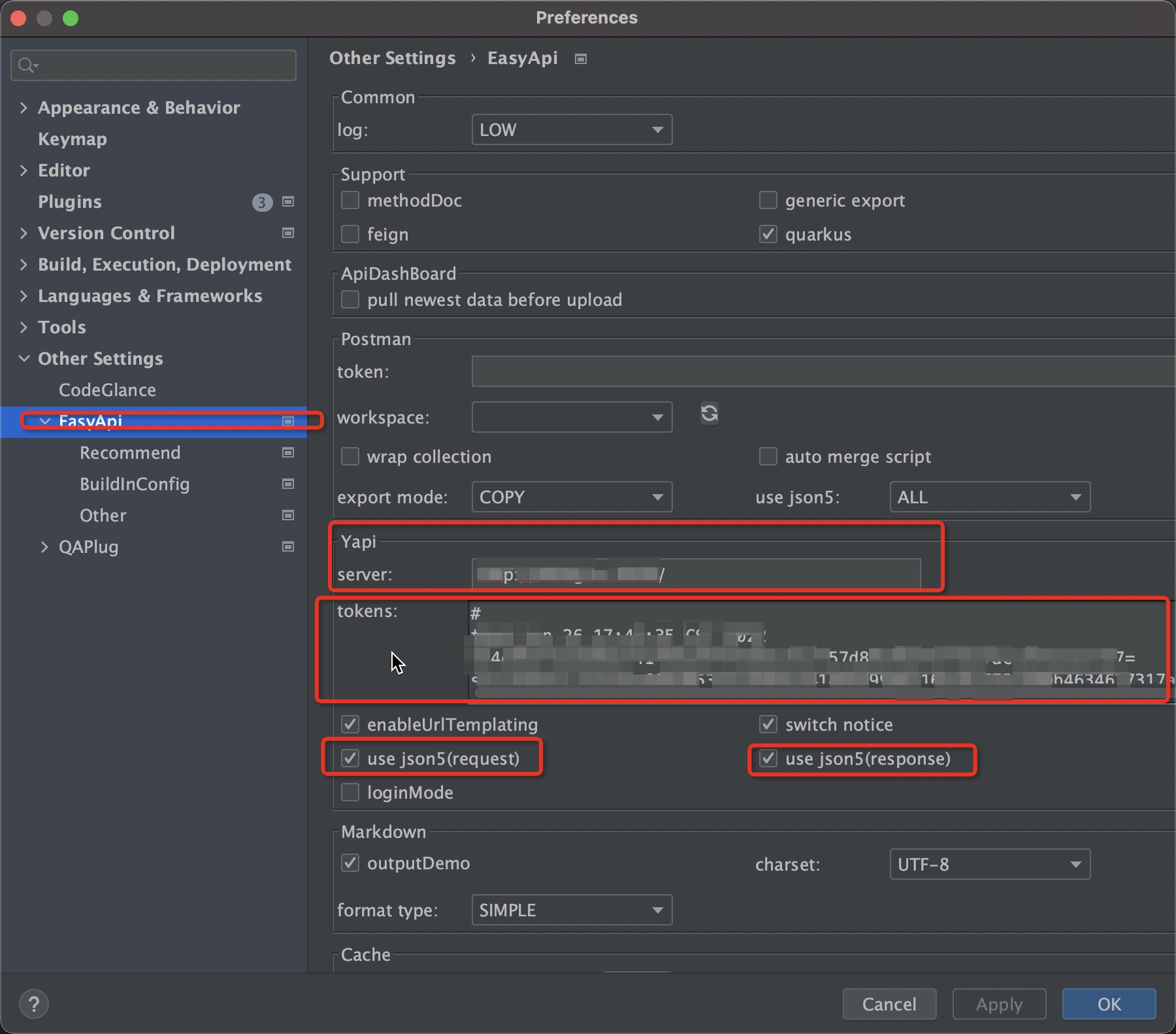The width and height of the screenshot is (1176, 1034).
Task: Uncheck the quarkus support option
Action: (x=768, y=234)
